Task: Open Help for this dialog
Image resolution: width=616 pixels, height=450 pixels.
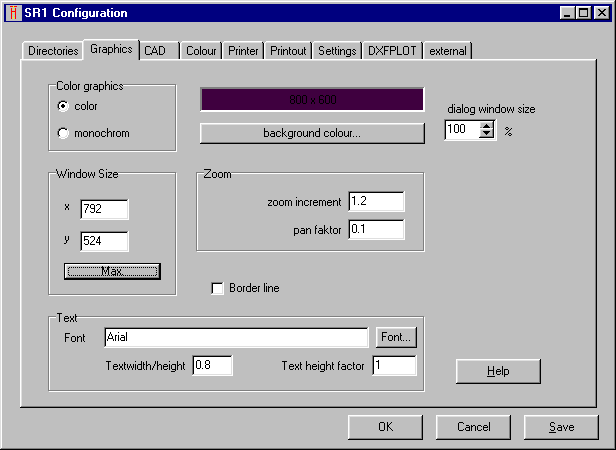Action: [498, 371]
